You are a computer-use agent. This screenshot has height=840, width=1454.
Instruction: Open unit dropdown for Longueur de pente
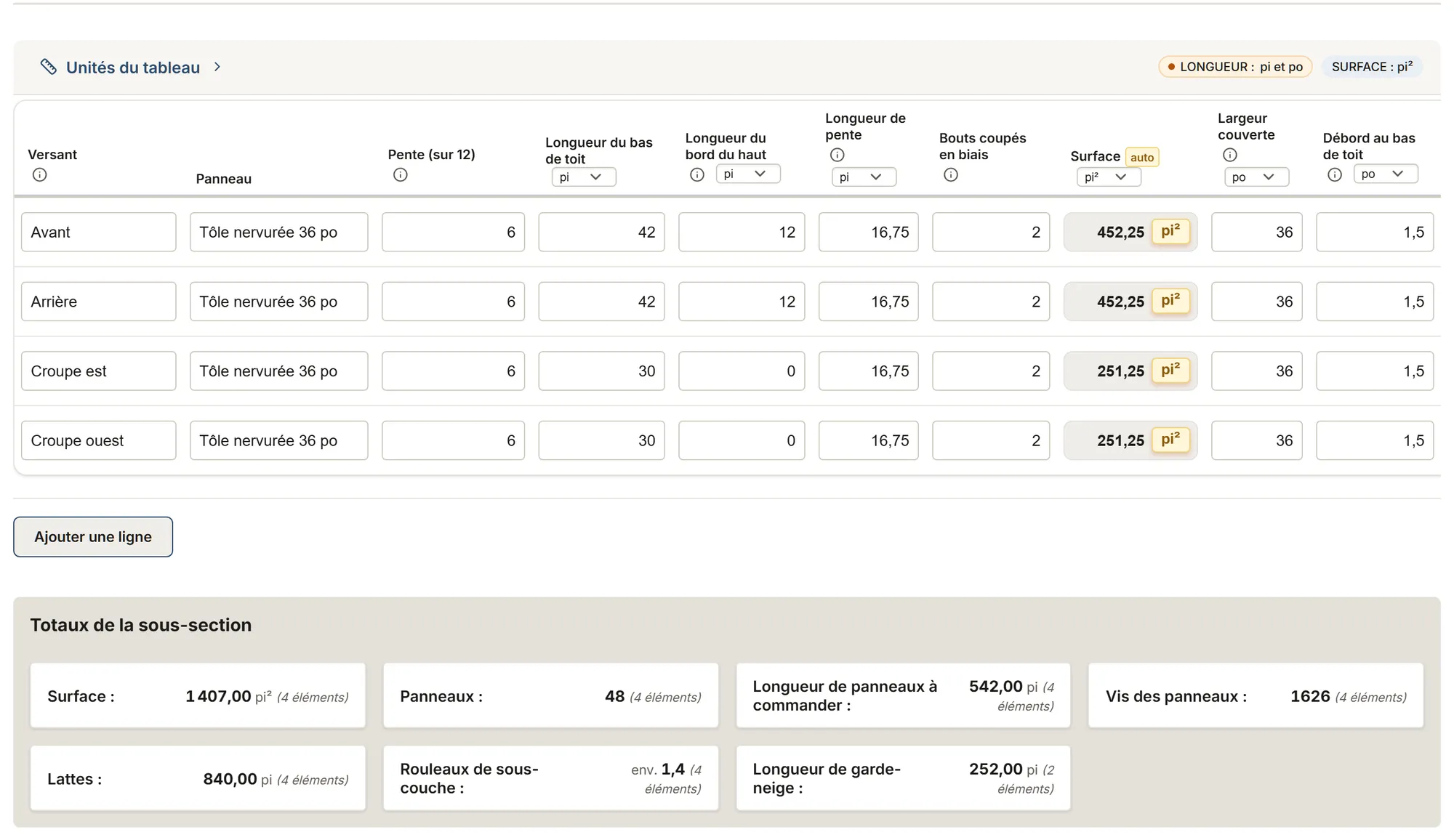point(864,177)
